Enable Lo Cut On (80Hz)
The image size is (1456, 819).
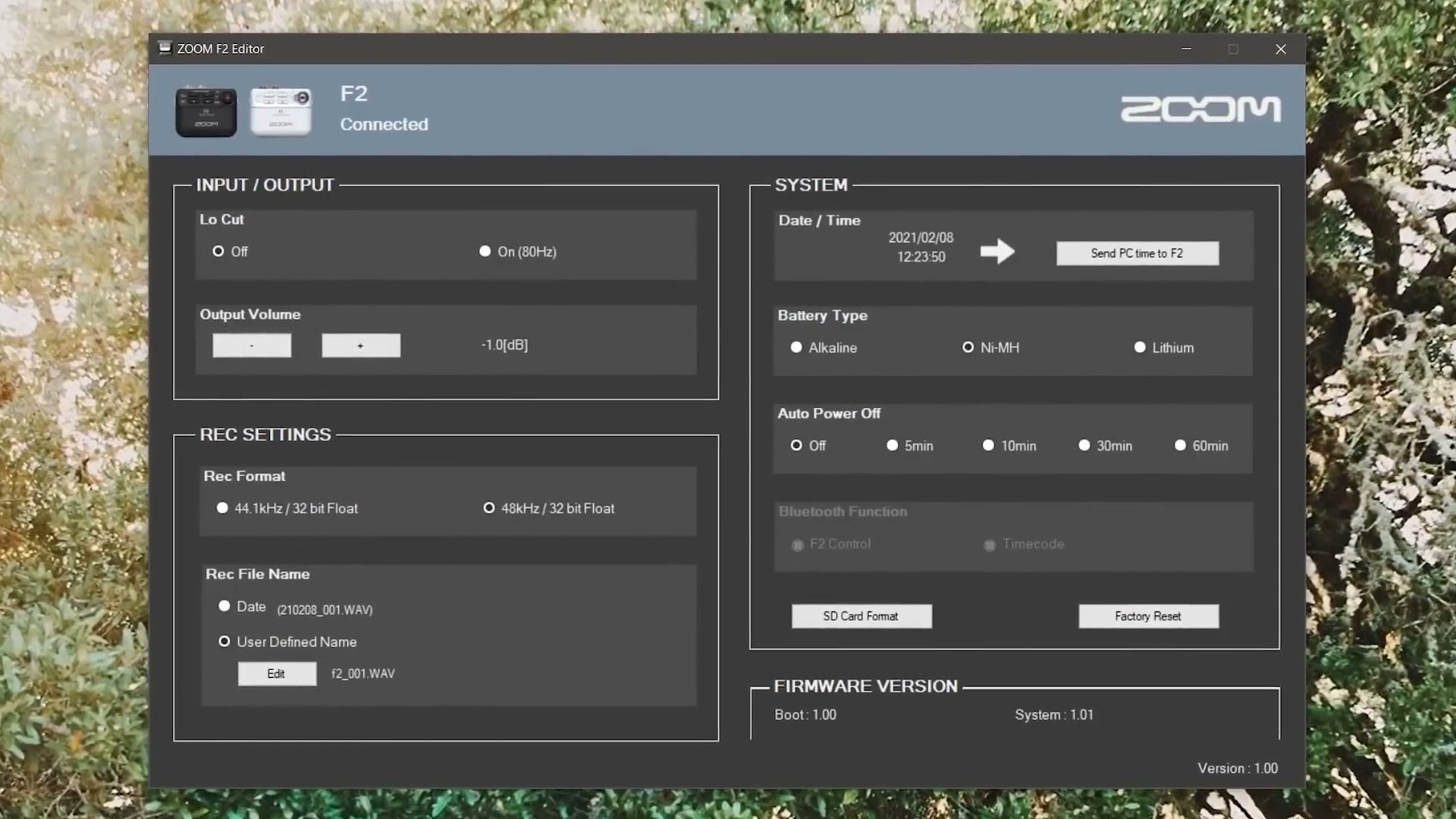[518, 251]
